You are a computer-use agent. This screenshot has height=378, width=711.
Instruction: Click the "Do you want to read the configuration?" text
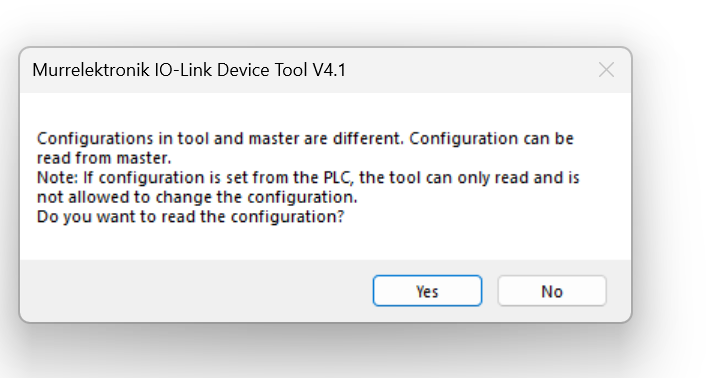point(190,217)
